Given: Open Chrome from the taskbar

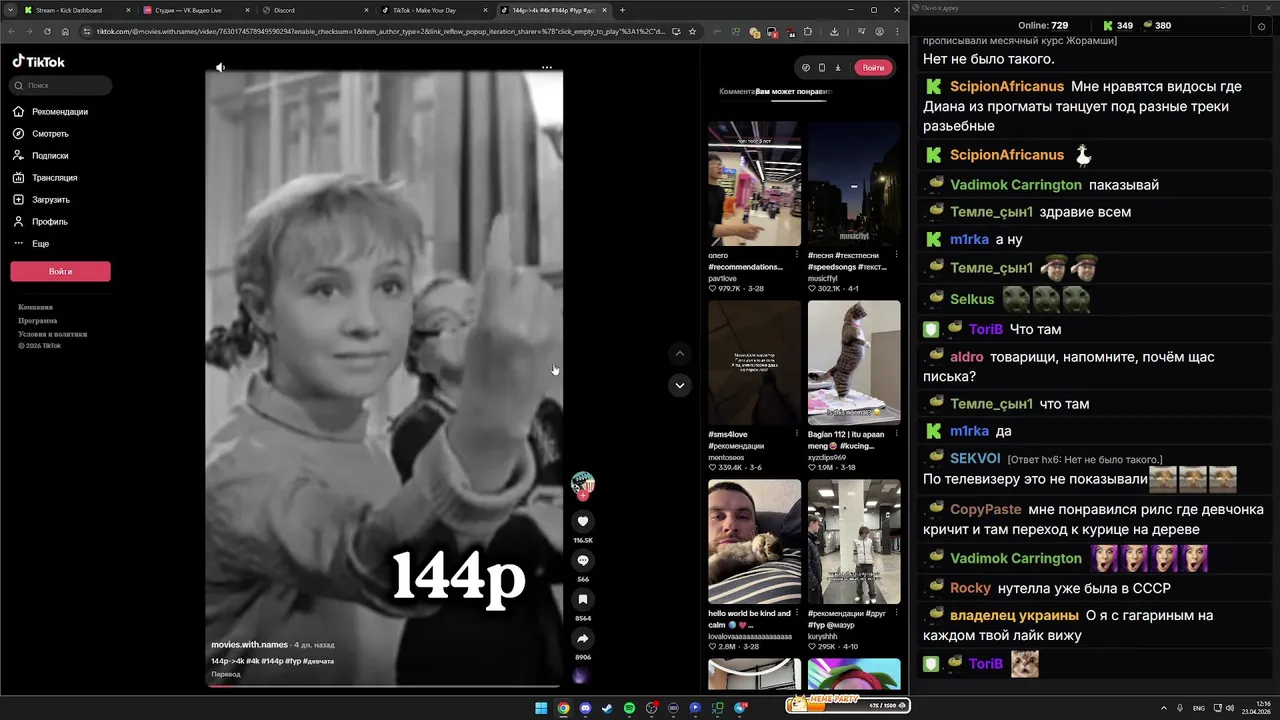Looking at the screenshot, I should [563, 708].
